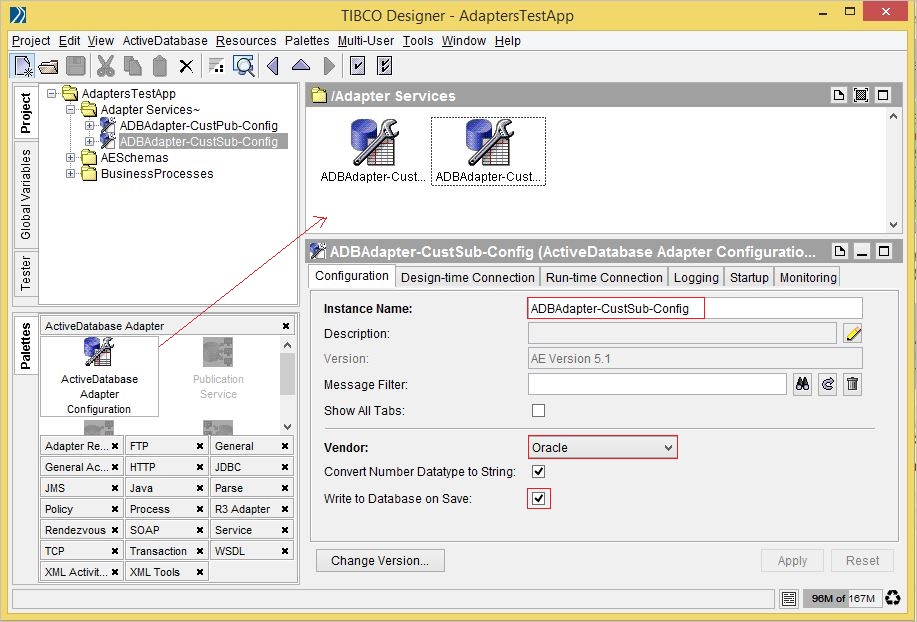Switch to Run-time Connection tab
Screen dimensions: 917x622
pos(604,278)
